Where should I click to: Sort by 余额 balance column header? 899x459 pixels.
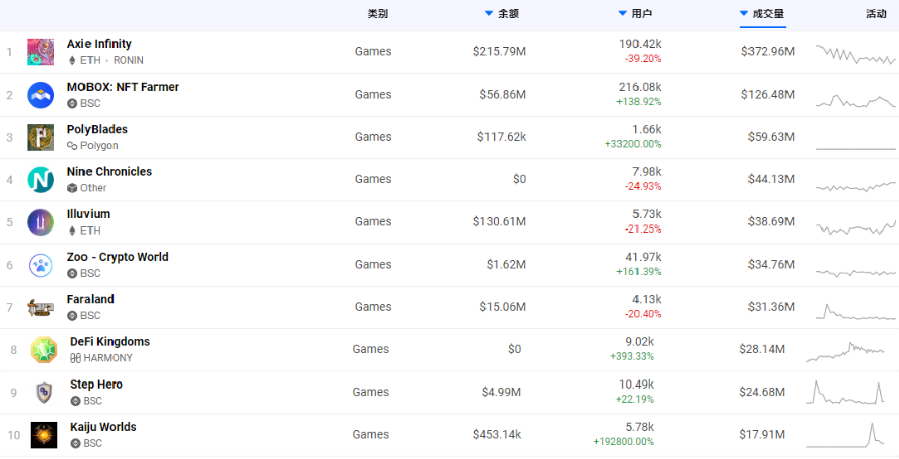click(x=502, y=14)
